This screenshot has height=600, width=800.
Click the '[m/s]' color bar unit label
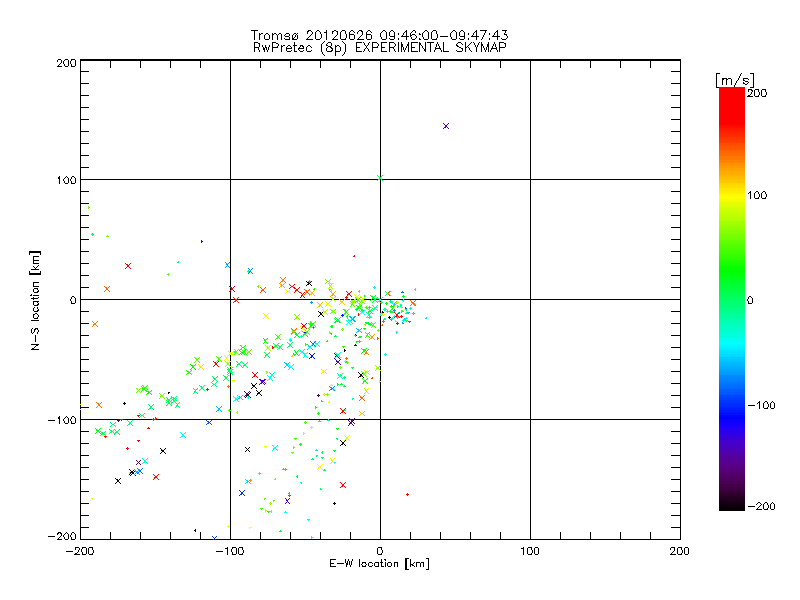pos(735,80)
